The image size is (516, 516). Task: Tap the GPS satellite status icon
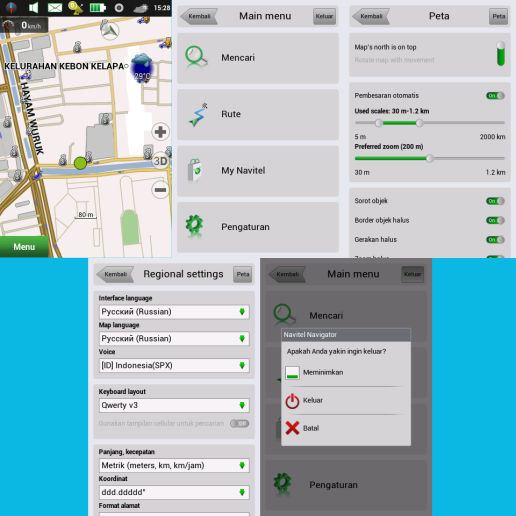pyautogui.click(x=76, y=8)
